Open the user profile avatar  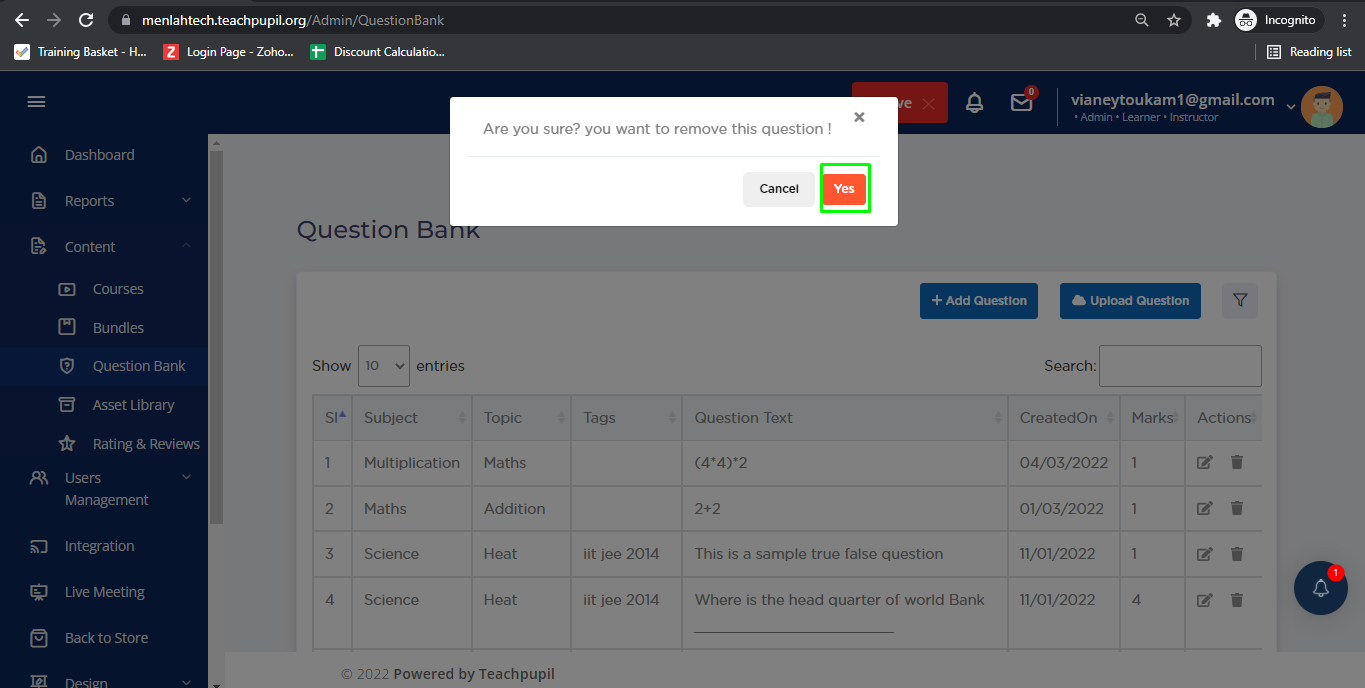tap(1321, 107)
